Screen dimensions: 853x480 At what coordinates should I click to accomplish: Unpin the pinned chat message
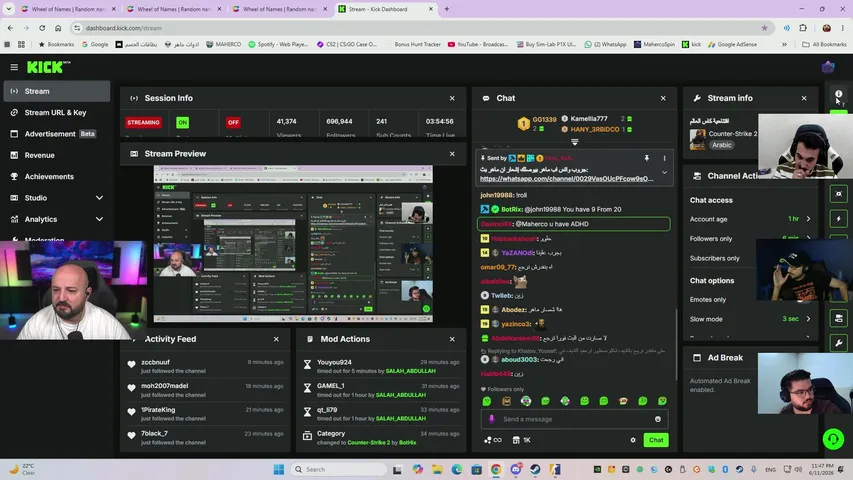[x=647, y=158]
